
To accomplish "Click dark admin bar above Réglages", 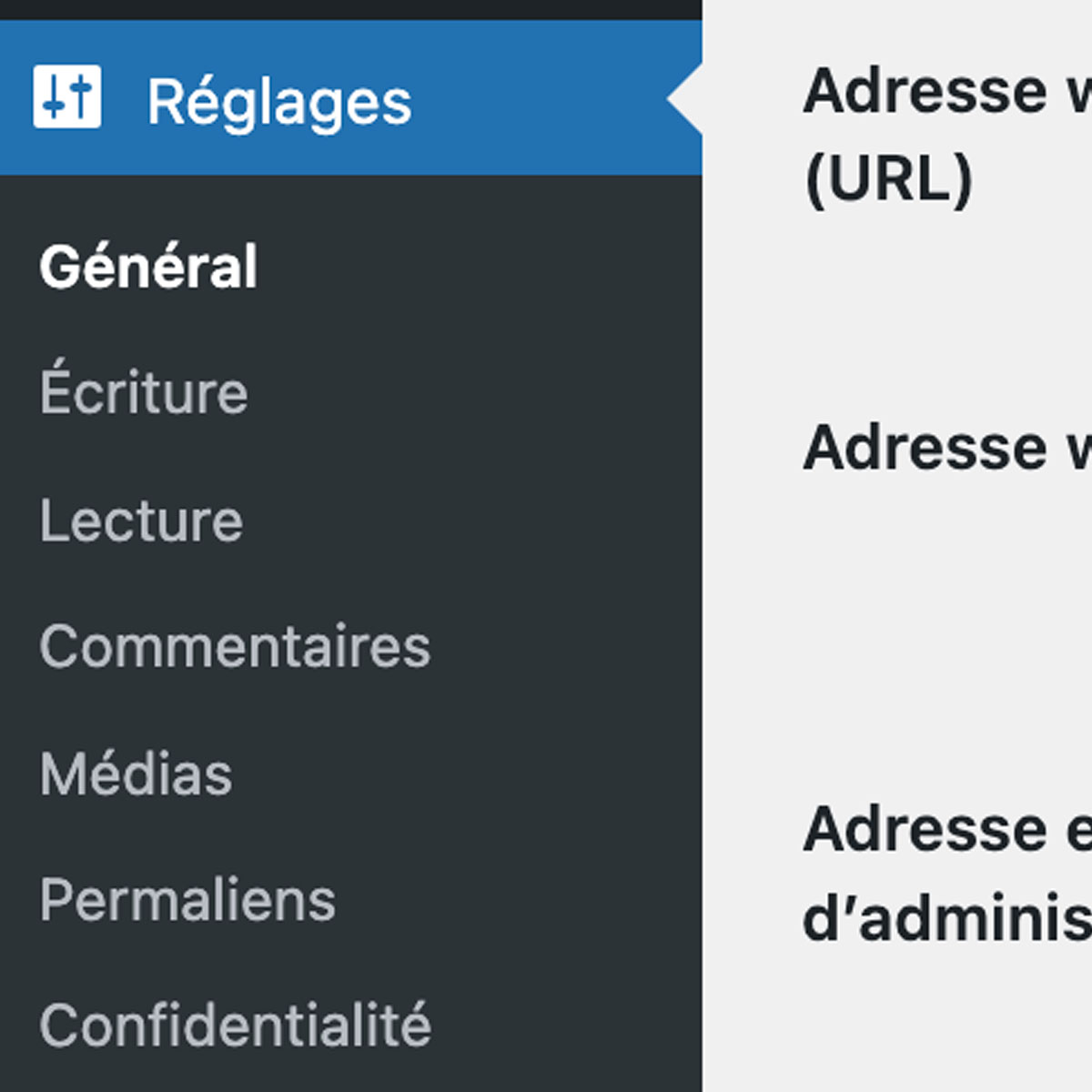I will pyautogui.click(x=350, y=9).
